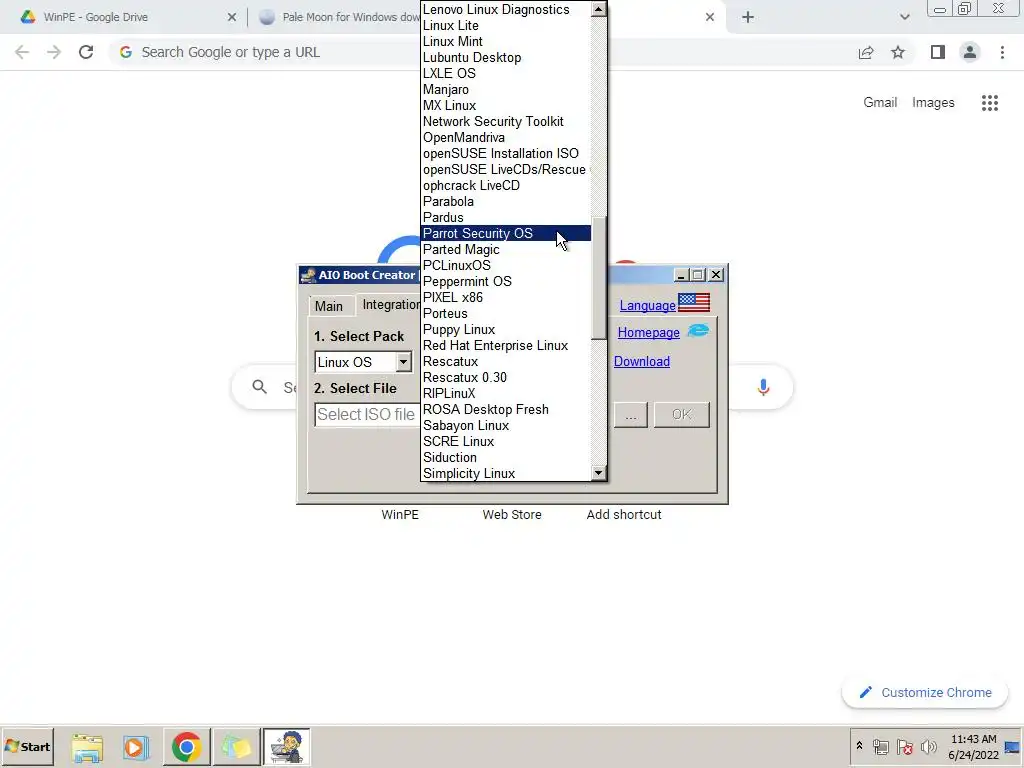The image size is (1024, 768).
Task: Click the Select ISO file field
Action: (367, 415)
